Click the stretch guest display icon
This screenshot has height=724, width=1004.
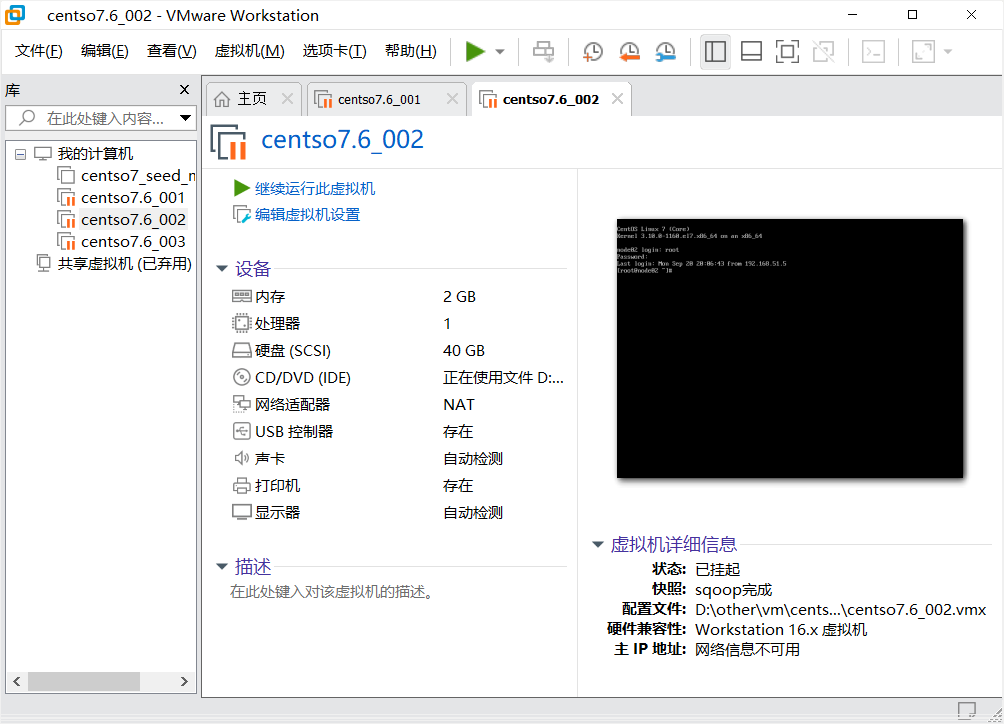pyautogui.click(x=923, y=51)
